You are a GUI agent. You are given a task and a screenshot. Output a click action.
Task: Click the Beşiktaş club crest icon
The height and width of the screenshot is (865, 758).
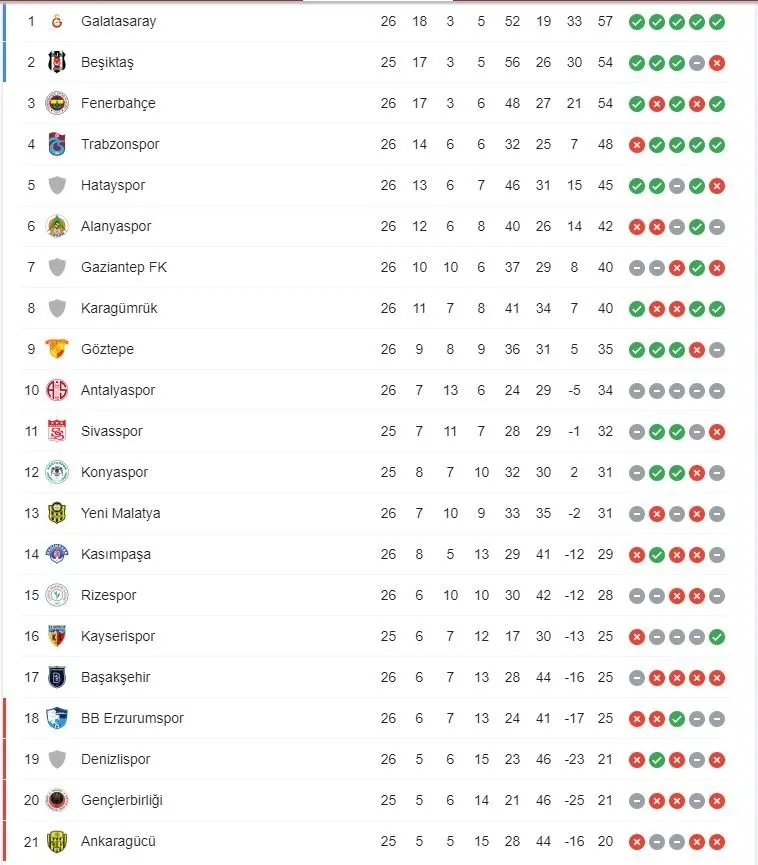pyautogui.click(x=57, y=62)
